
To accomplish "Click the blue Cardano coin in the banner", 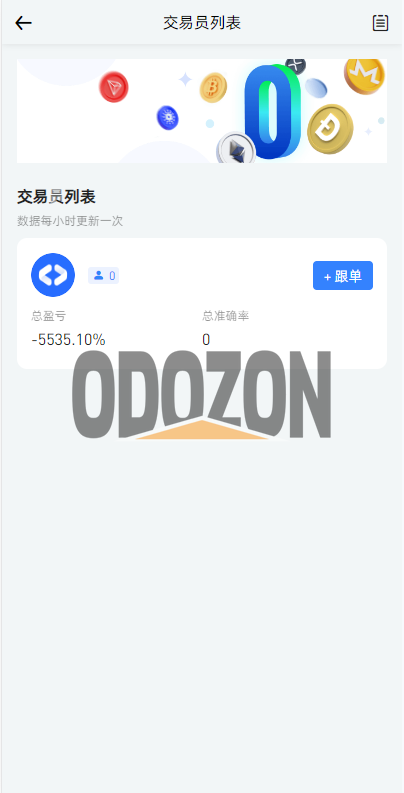I will (x=167, y=117).
